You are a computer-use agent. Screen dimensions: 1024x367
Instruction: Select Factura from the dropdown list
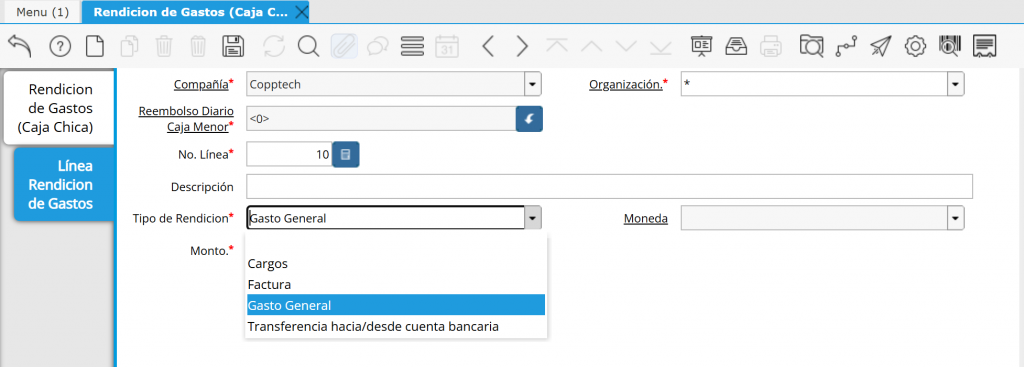(x=396, y=285)
